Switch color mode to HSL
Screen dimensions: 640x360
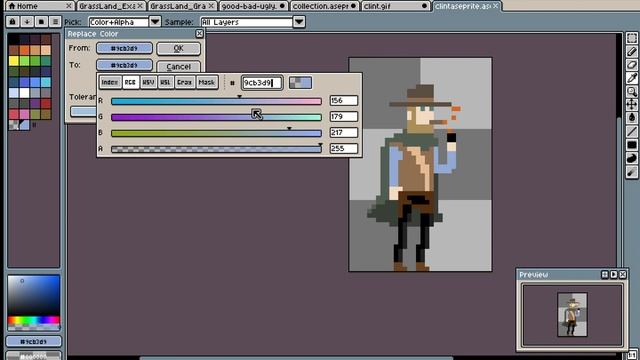(165, 82)
